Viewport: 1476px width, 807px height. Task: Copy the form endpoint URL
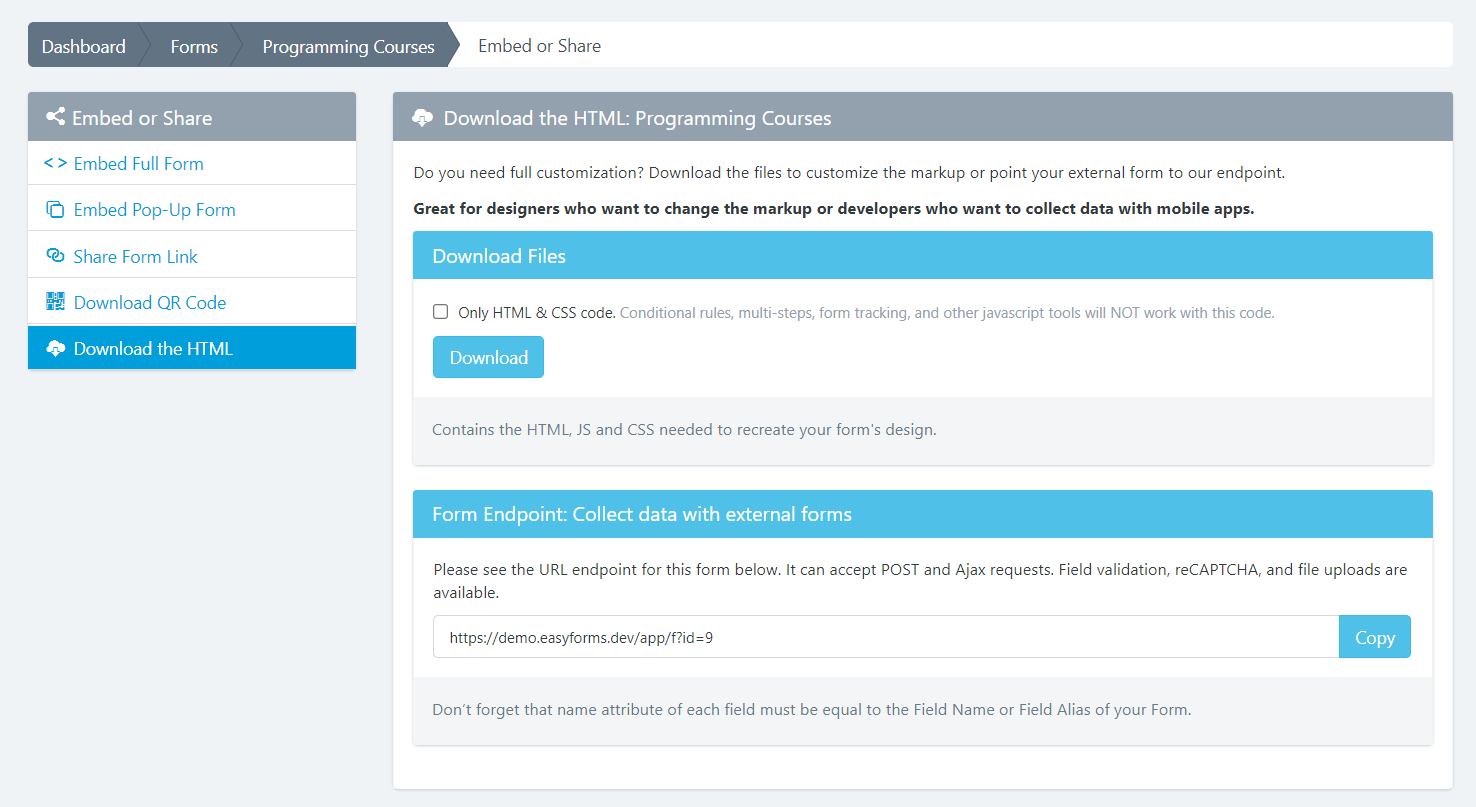click(1374, 637)
